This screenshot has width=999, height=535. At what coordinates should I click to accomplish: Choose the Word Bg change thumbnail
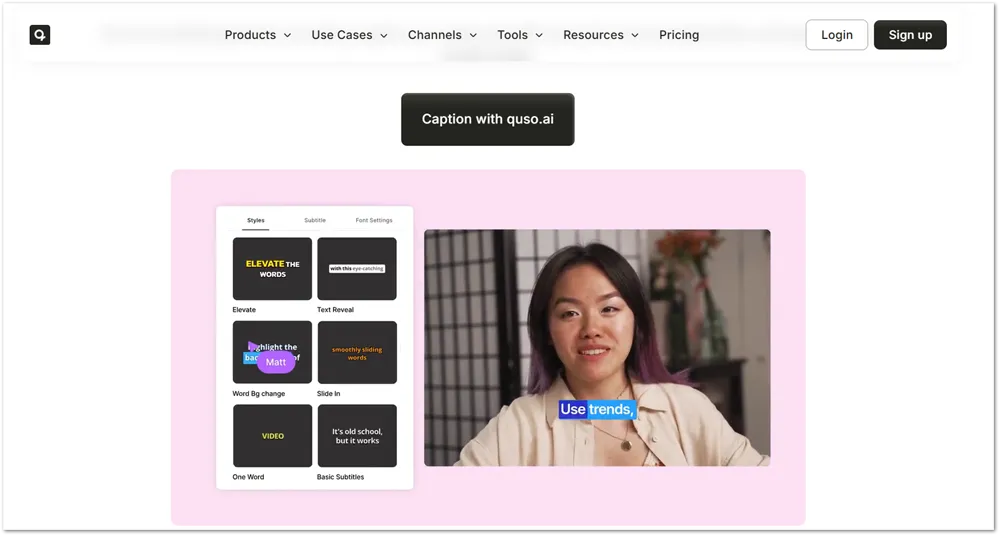(272, 352)
